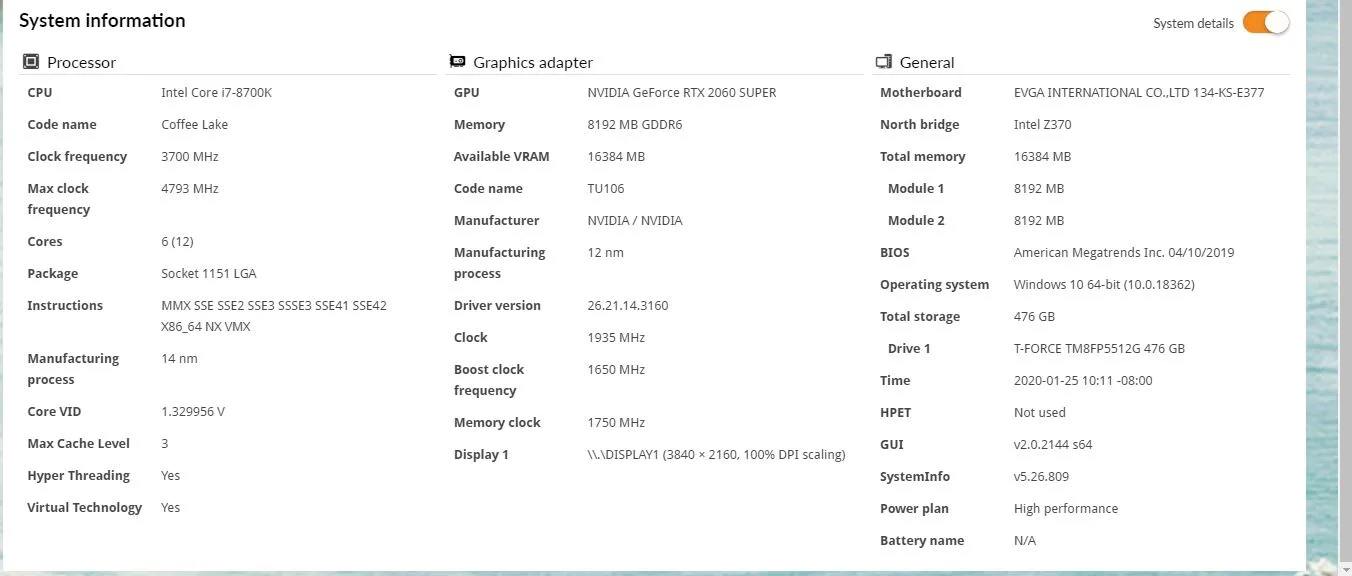Select the Intel Z370 north bridge value

tap(1043, 125)
